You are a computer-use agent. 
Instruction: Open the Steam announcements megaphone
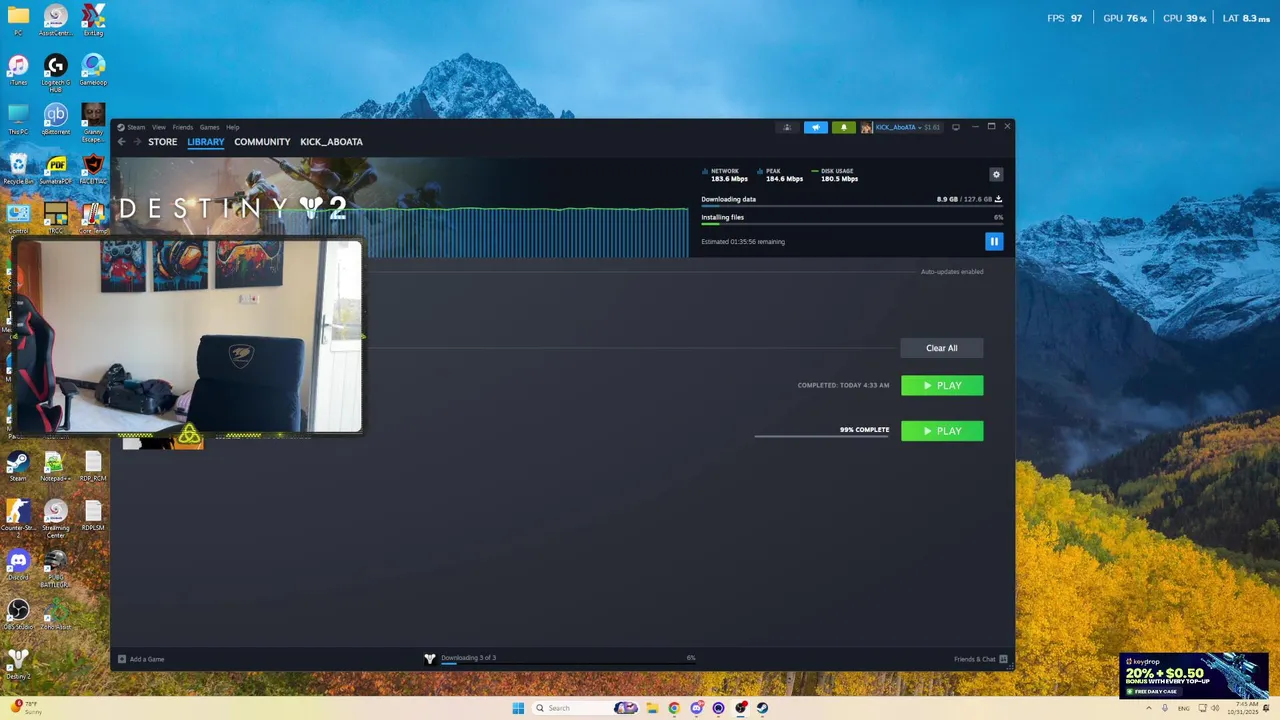[x=815, y=127]
